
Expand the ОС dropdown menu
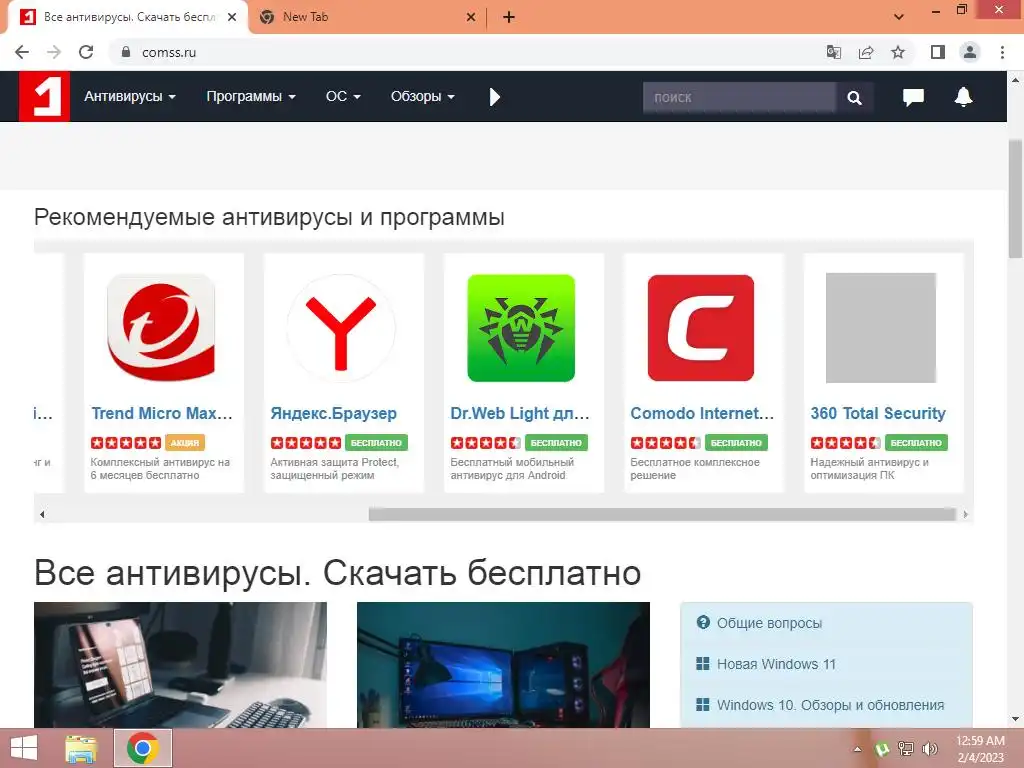point(343,97)
